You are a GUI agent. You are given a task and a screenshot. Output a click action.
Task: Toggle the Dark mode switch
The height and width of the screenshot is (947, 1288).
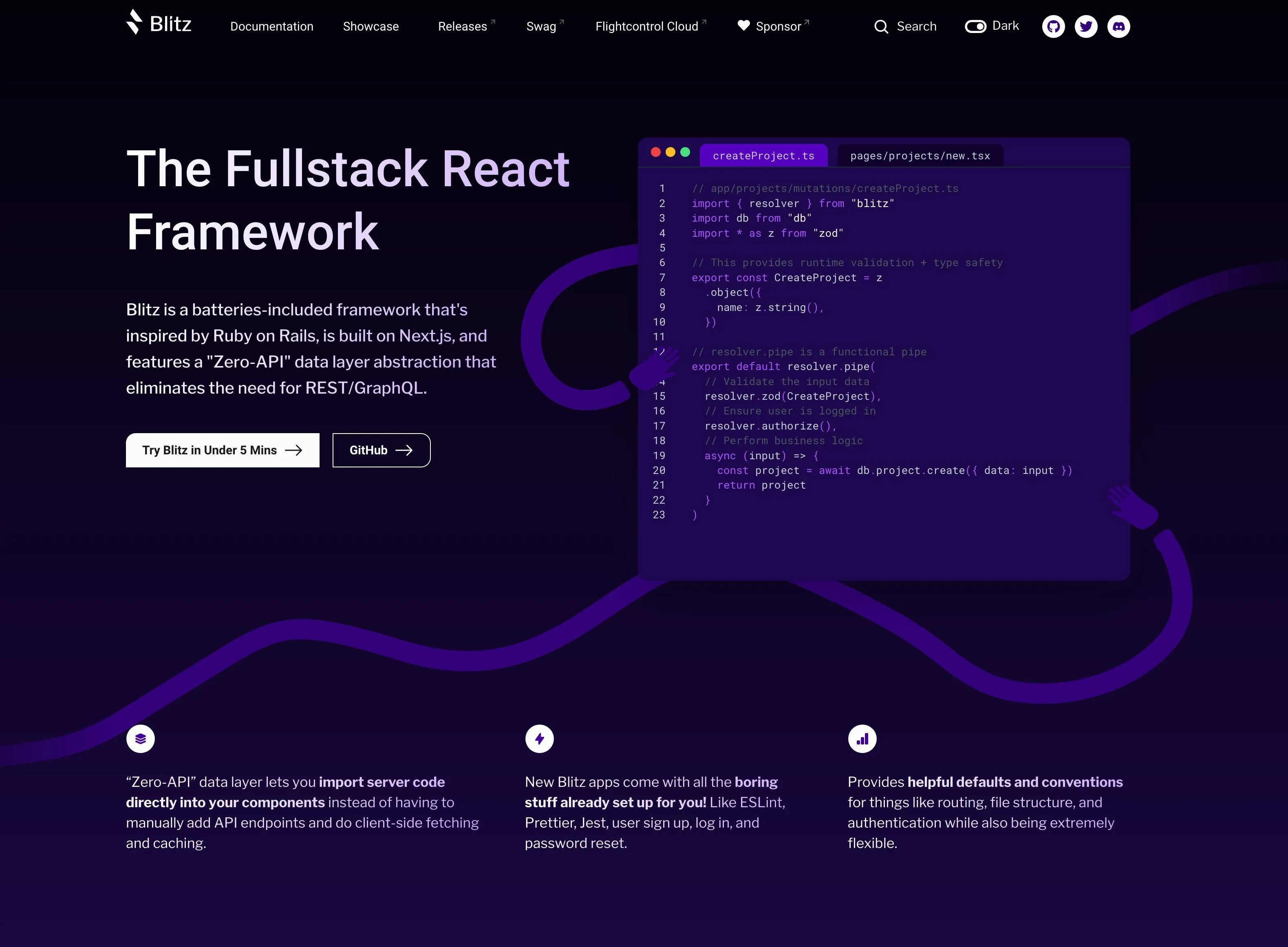click(975, 26)
